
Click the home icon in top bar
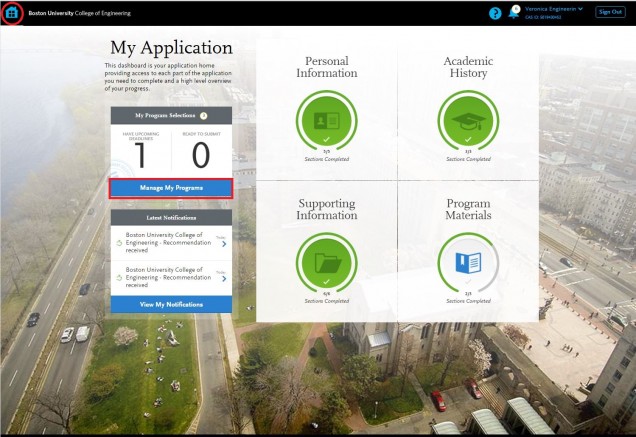coord(12,13)
